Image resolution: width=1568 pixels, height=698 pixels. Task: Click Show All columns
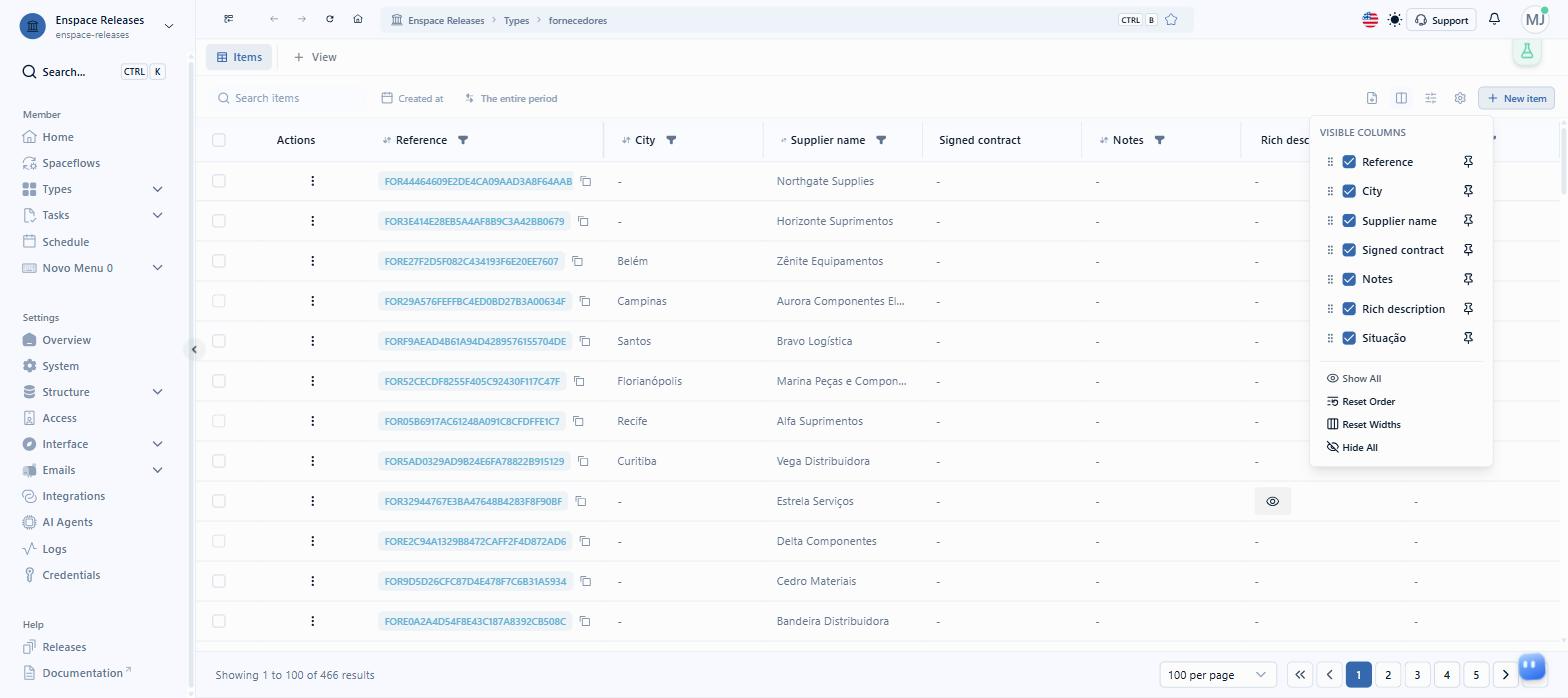click(x=1354, y=379)
